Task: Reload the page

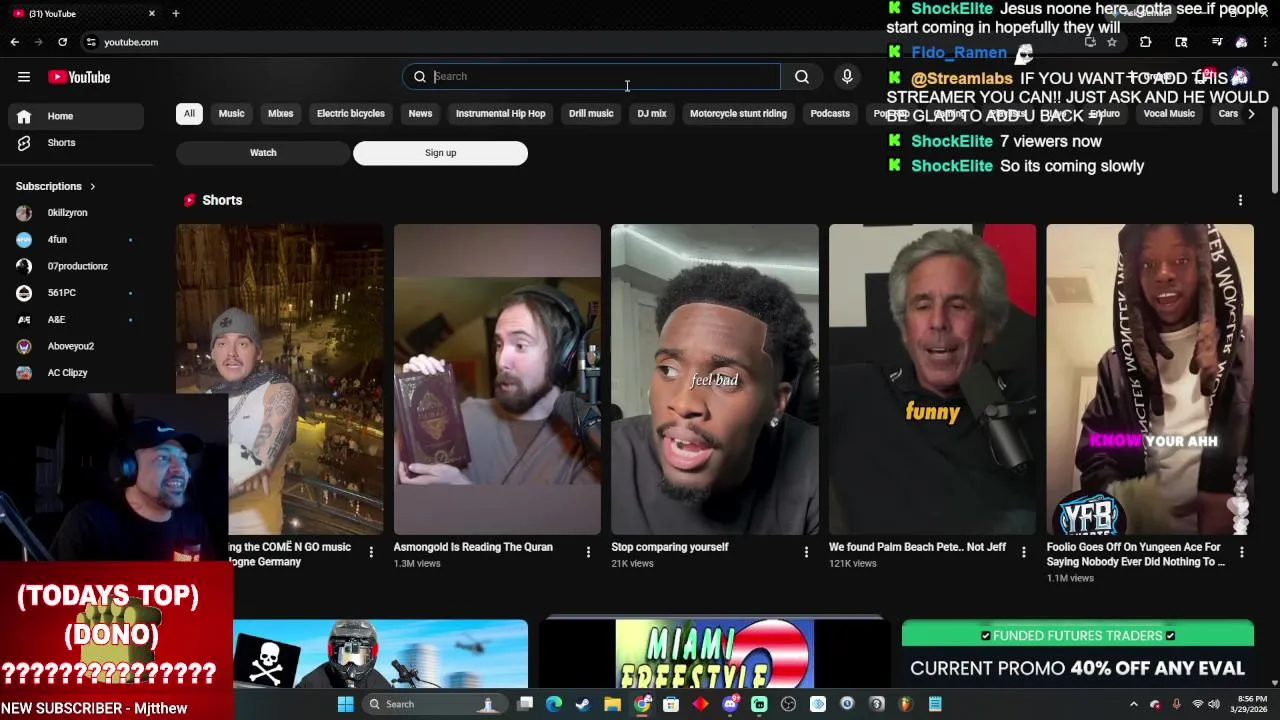Action: coord(62,42)
